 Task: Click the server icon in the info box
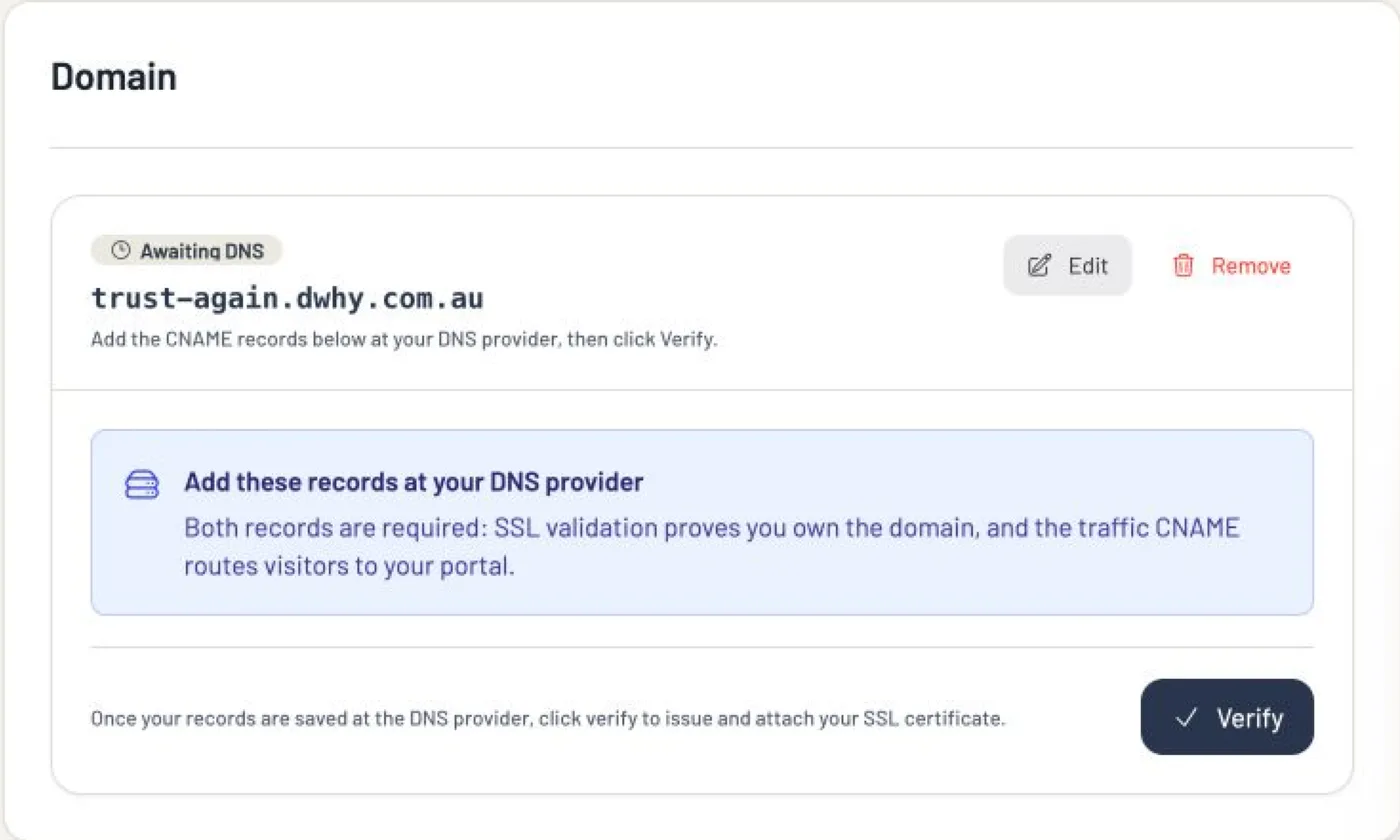coord(142,484)
